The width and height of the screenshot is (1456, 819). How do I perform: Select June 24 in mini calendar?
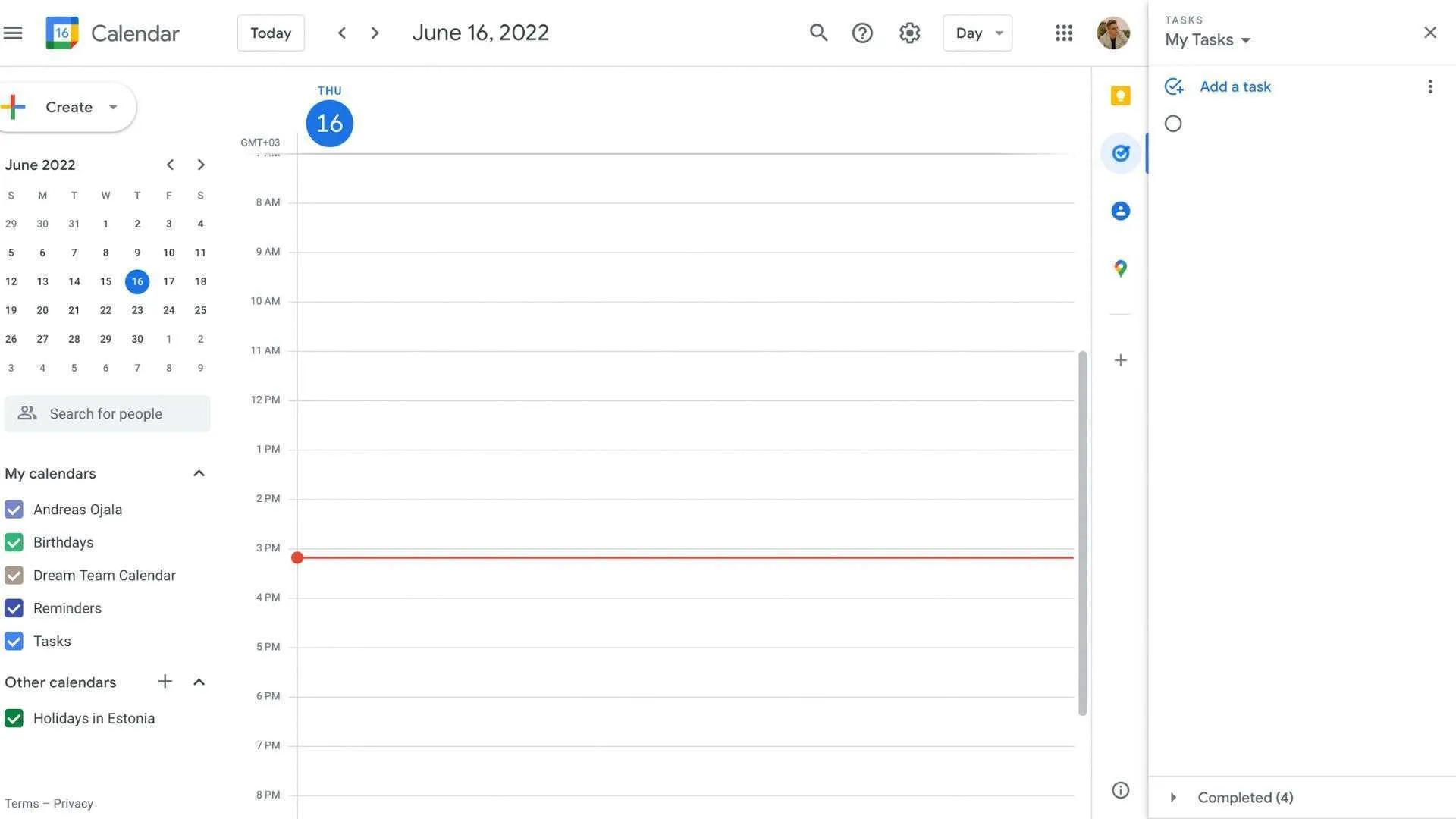(168, 310)
